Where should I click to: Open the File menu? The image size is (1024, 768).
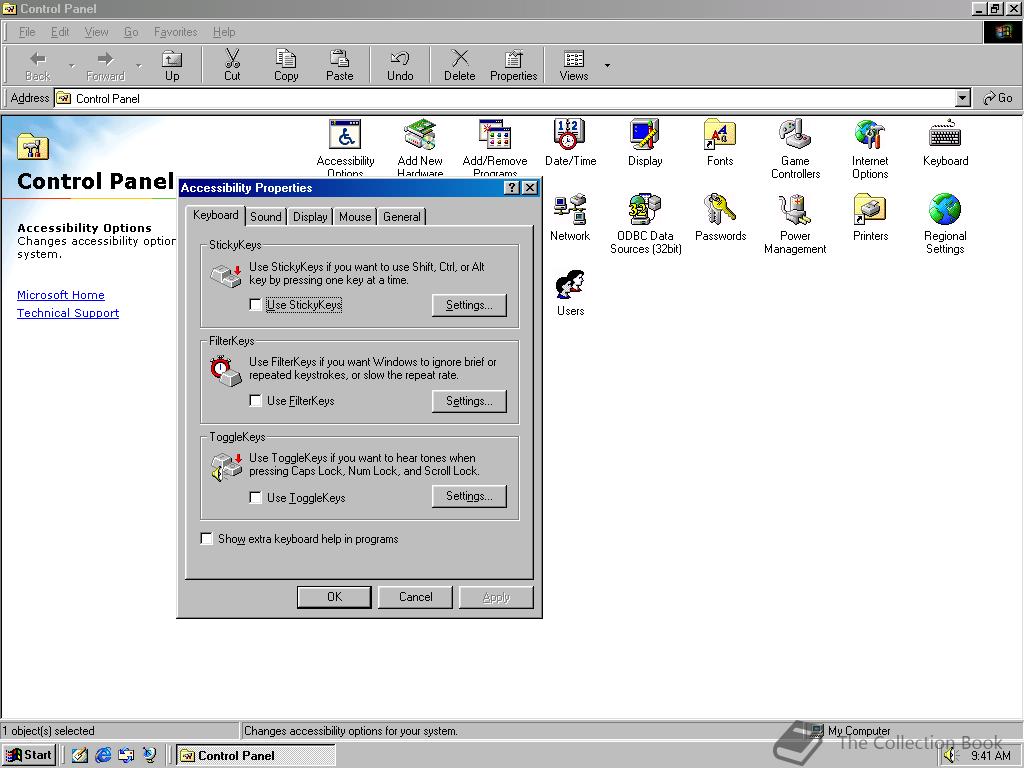click(x=27, y=32)
